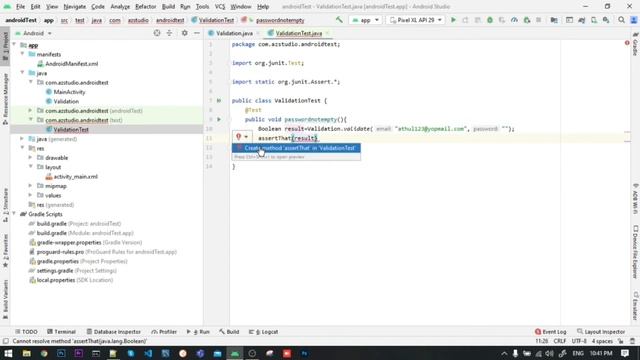Screen dimensions: 640x360
Task: Open Build Variants side panel
Action: tap(5, 299)
